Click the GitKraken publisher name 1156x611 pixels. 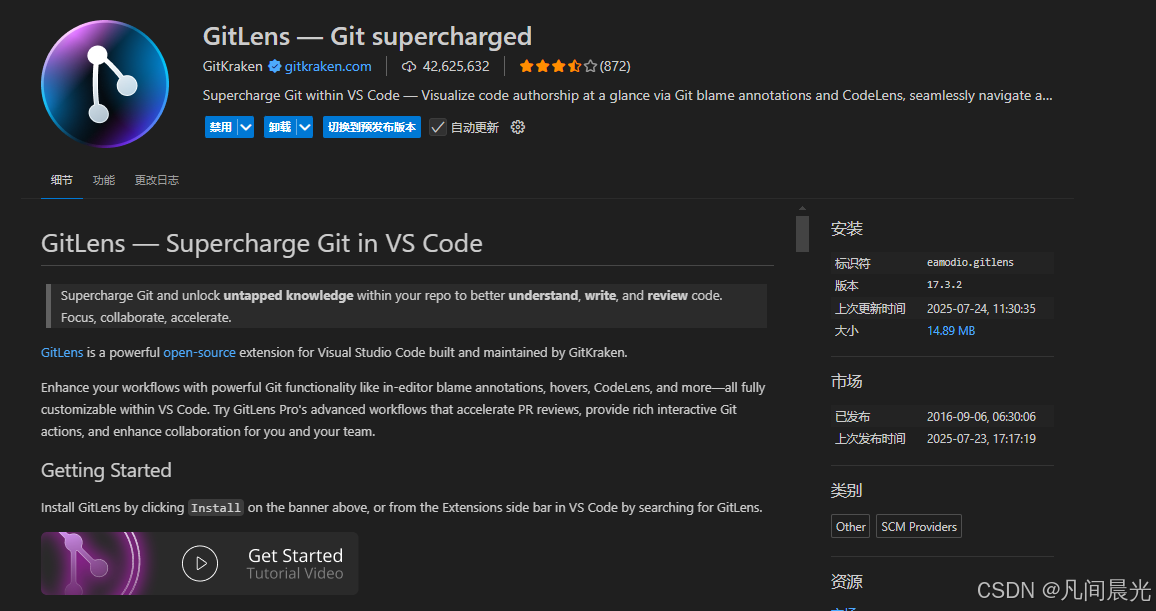[232, 66]
